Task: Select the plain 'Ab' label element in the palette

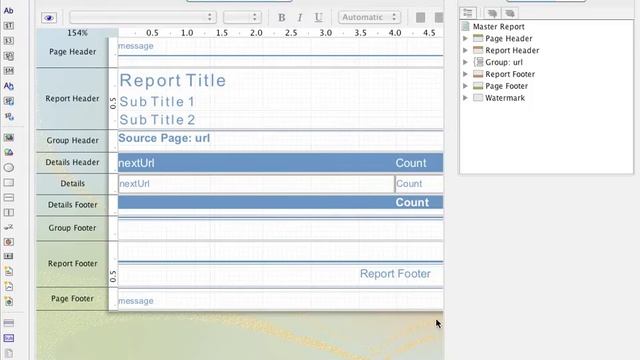Action: click(9, 11)
